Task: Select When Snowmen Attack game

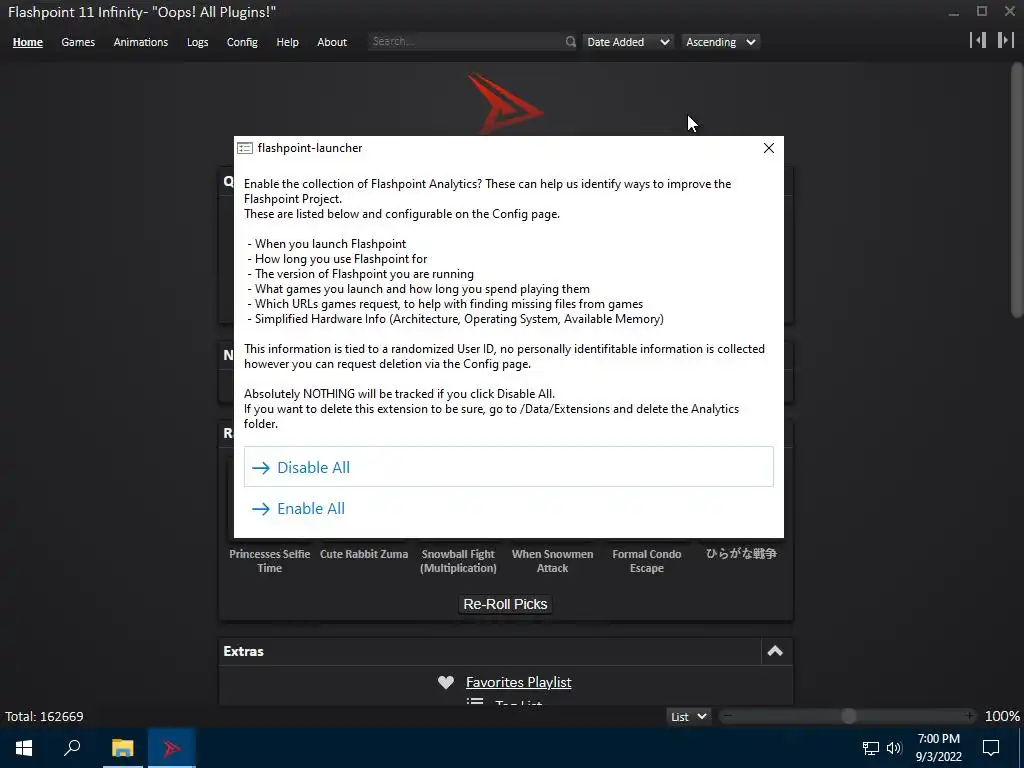Action: click(x=552, y=560)
